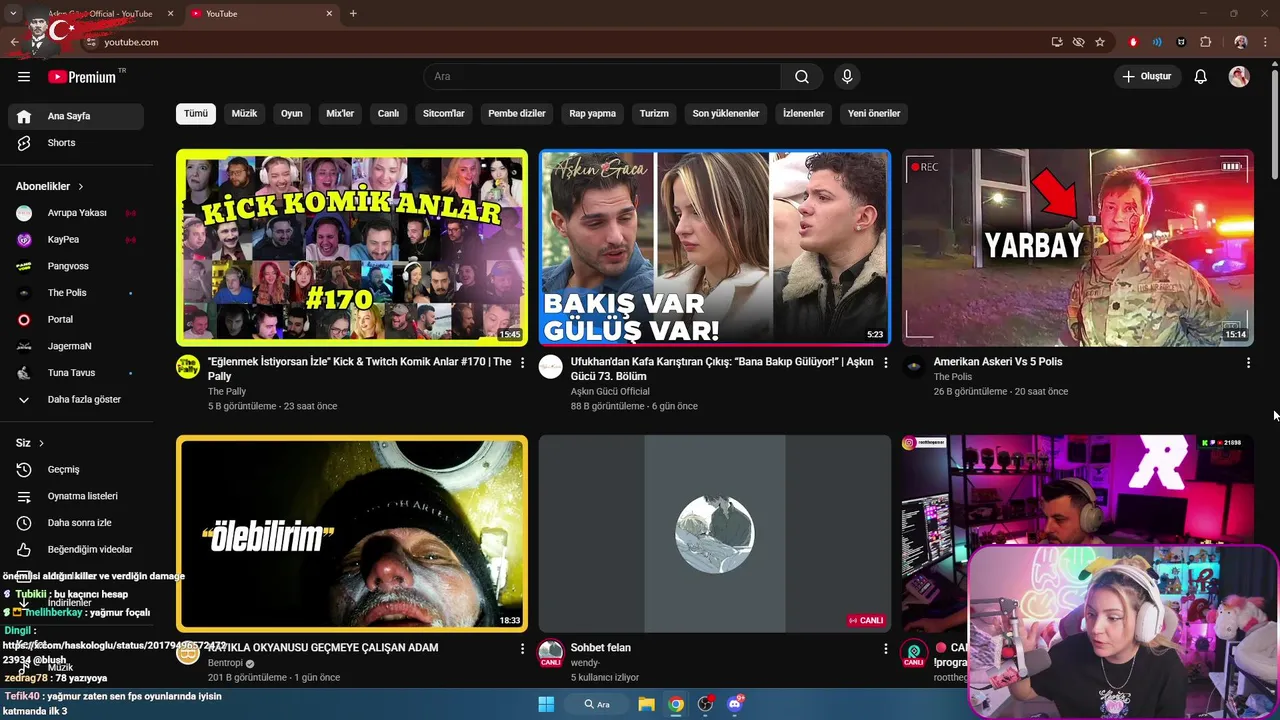
Task: Select Canlı filter chip
Action: pos(388,114)
